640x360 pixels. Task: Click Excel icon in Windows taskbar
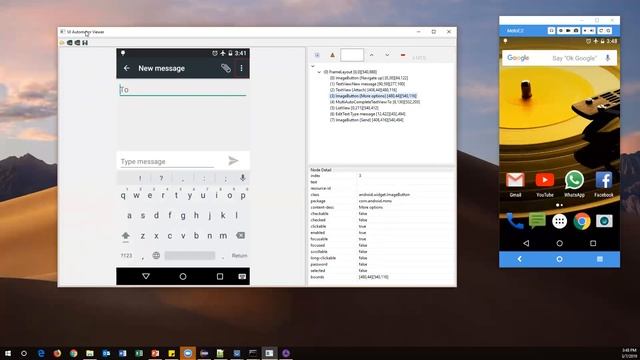coord(139,353)
